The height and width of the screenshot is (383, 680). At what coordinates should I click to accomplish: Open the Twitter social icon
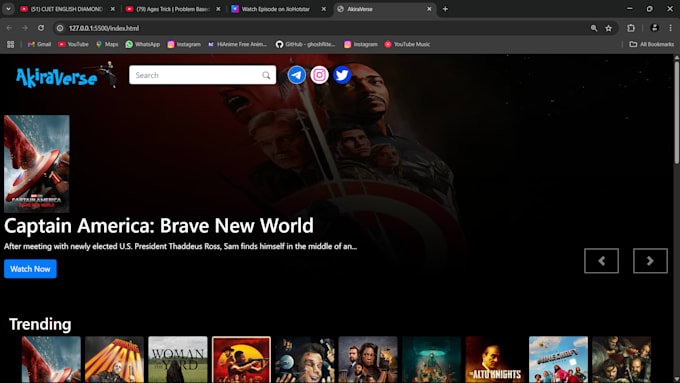click(342, 75)
